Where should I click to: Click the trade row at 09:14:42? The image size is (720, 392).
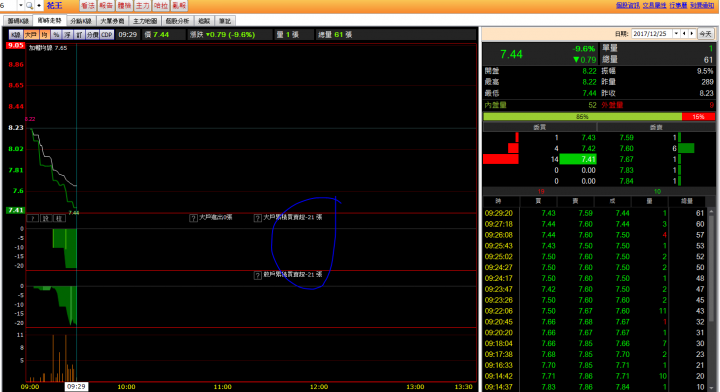tap(595, 376)
